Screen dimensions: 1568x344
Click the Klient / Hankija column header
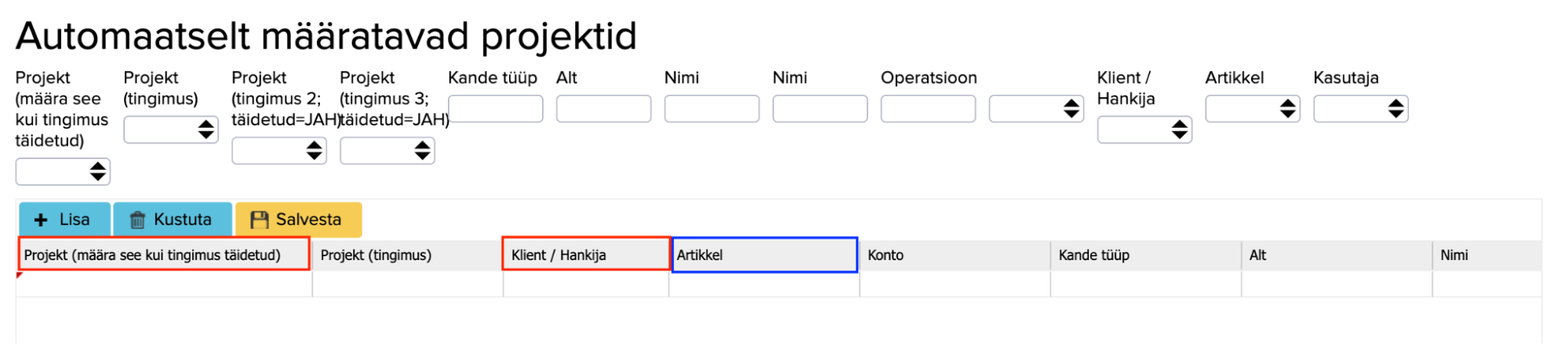[585, 255]
